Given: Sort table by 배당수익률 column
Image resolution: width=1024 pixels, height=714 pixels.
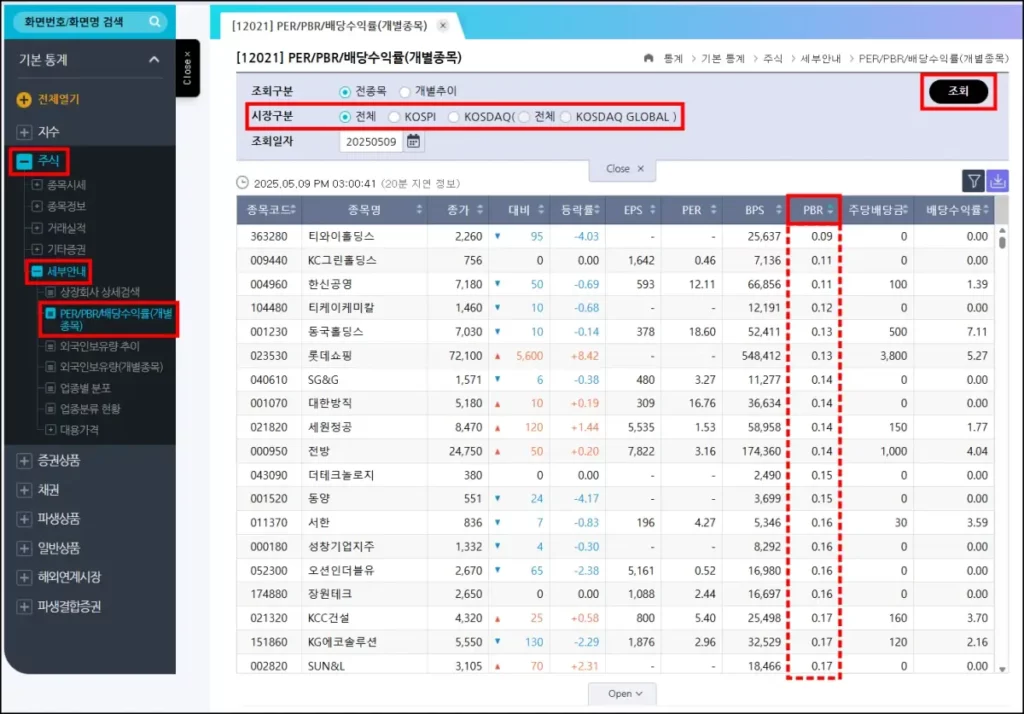Looking at the screenshot, I should tap(956, 210).
